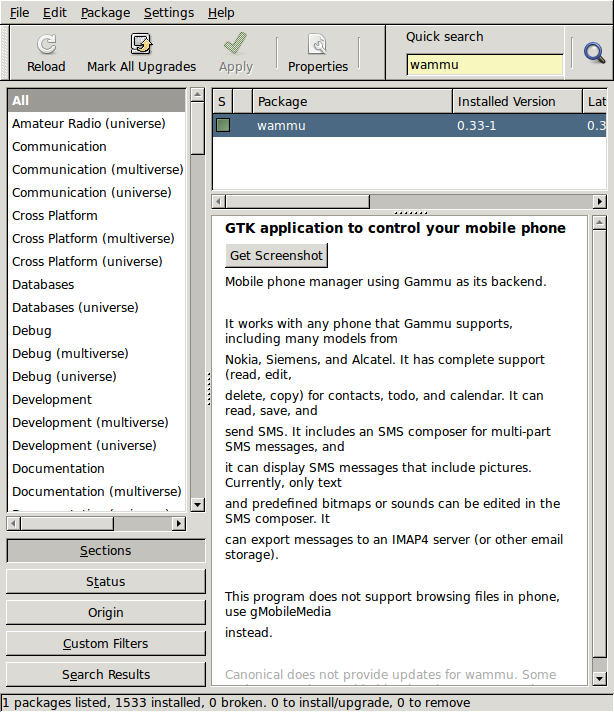Image resolution: width=614 pixels, height=712 pixels.
Task: Click description pane scroll down arrow
Action: (599, 678)
